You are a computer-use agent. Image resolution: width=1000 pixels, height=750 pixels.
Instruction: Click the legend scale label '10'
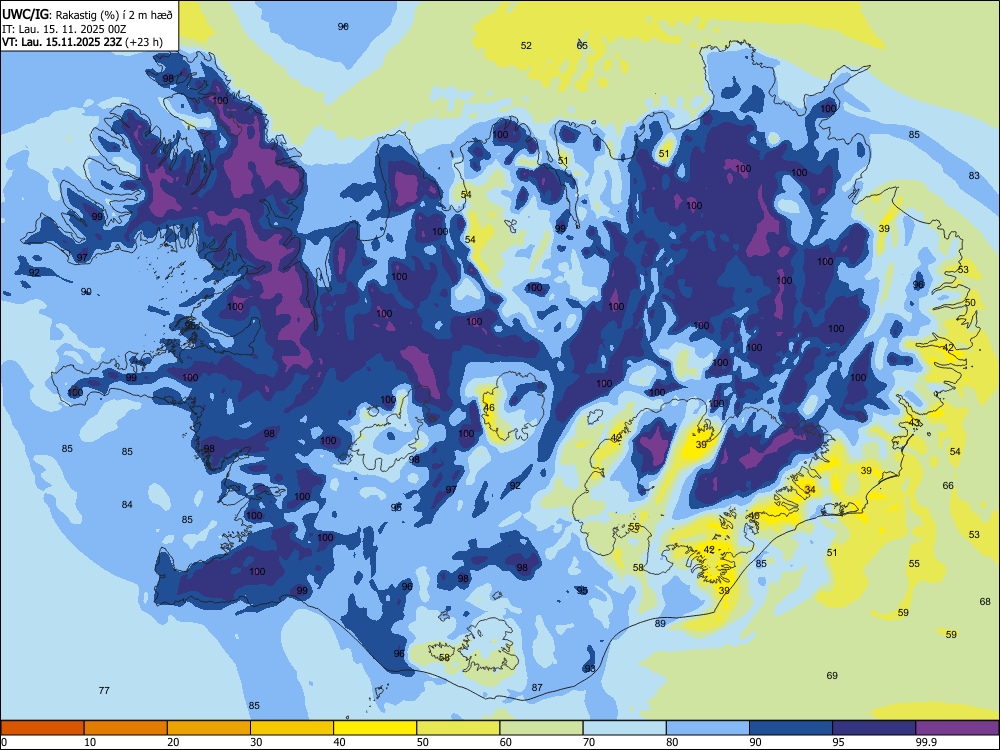pos(90,742)
